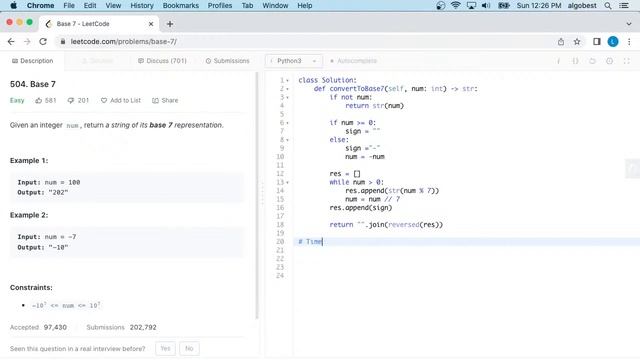Image resolution: width=640 pixels, height=360 pixels.
Task: Open a new browser tab
Action: (170, 24)
